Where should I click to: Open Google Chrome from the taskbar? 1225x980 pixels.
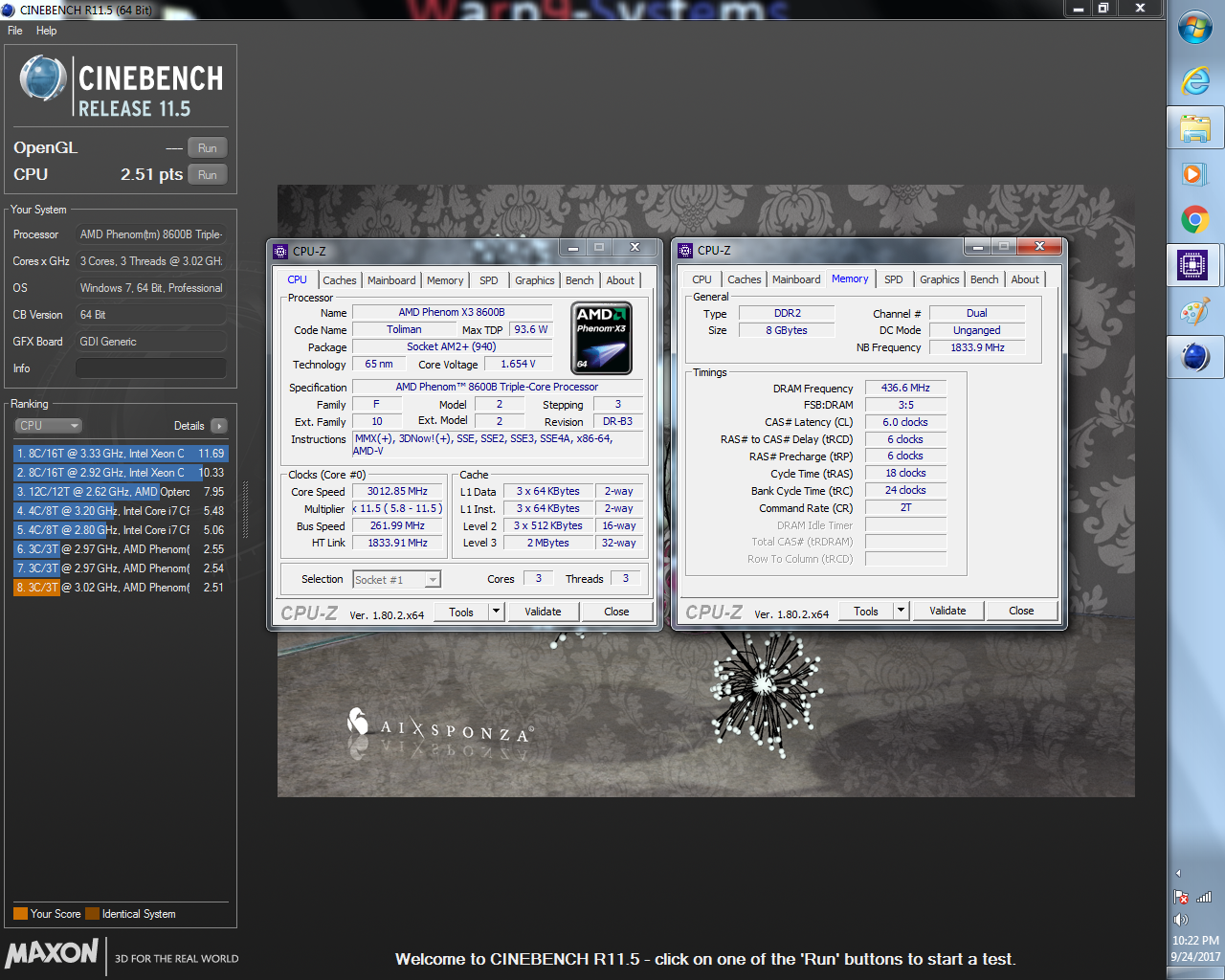click(1195, 220)
